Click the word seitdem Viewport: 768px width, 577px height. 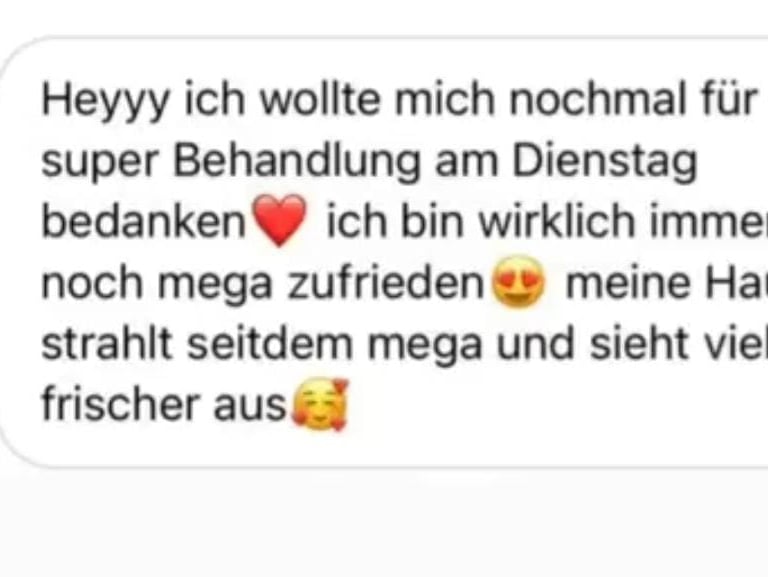270,343
